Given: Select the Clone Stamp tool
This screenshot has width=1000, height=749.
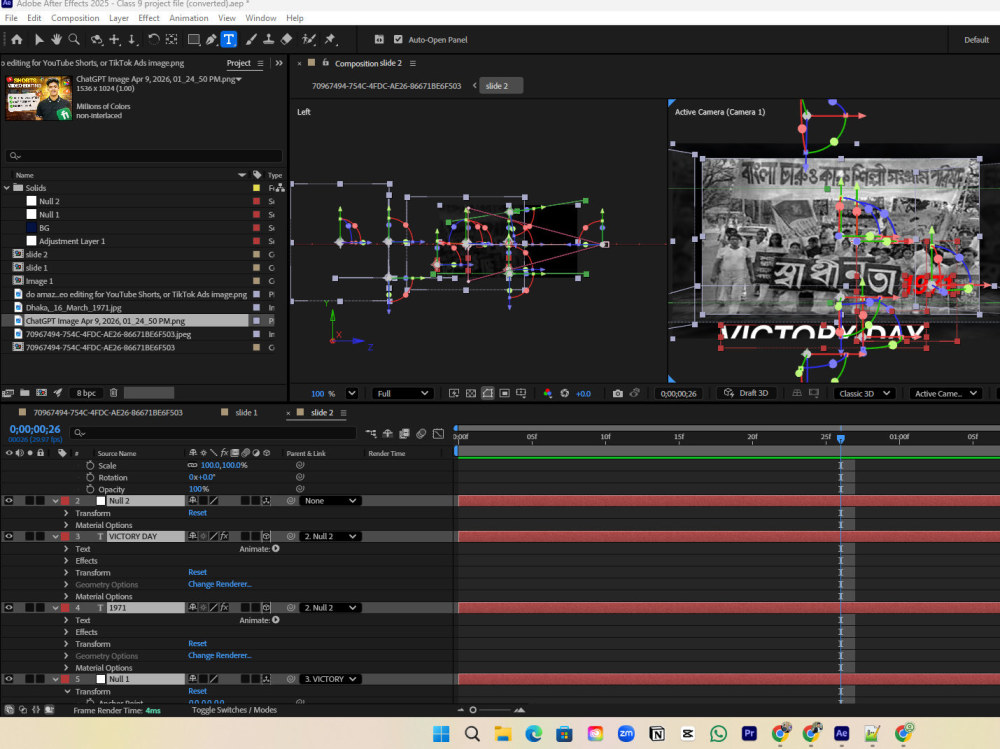Looking at the screenshot, I should coord(268,40).
